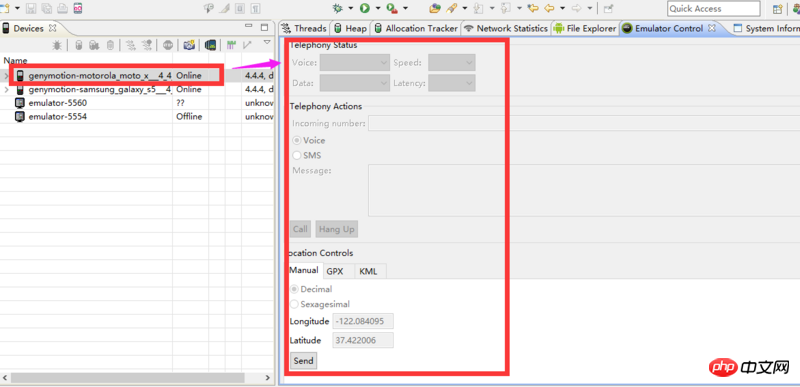Click the Last Edit Location arrow icon
800x387 pixels.
click(x=533, y=8)
